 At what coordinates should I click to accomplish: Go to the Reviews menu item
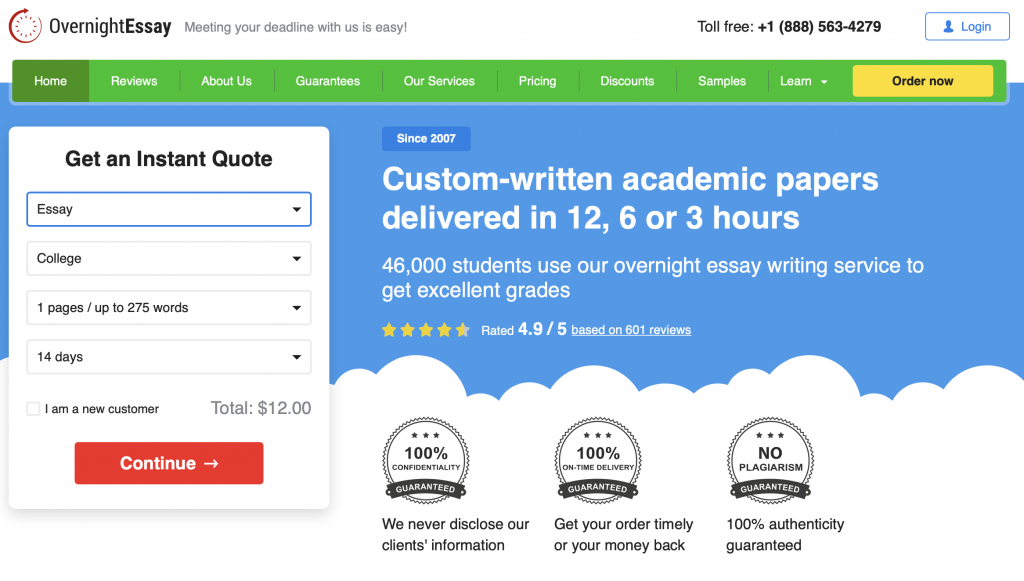134,81
